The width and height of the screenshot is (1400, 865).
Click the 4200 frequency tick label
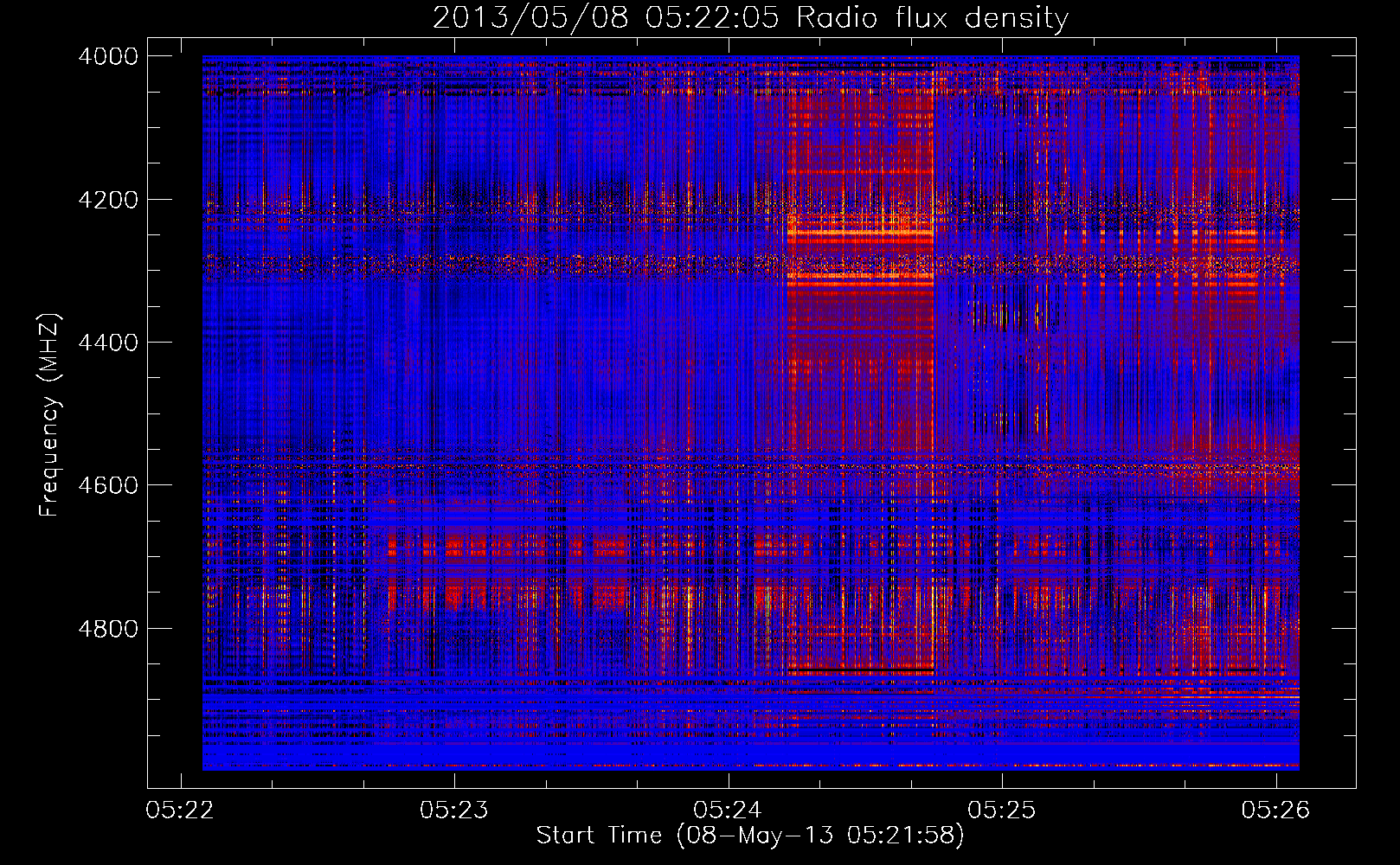coord(108,200)
